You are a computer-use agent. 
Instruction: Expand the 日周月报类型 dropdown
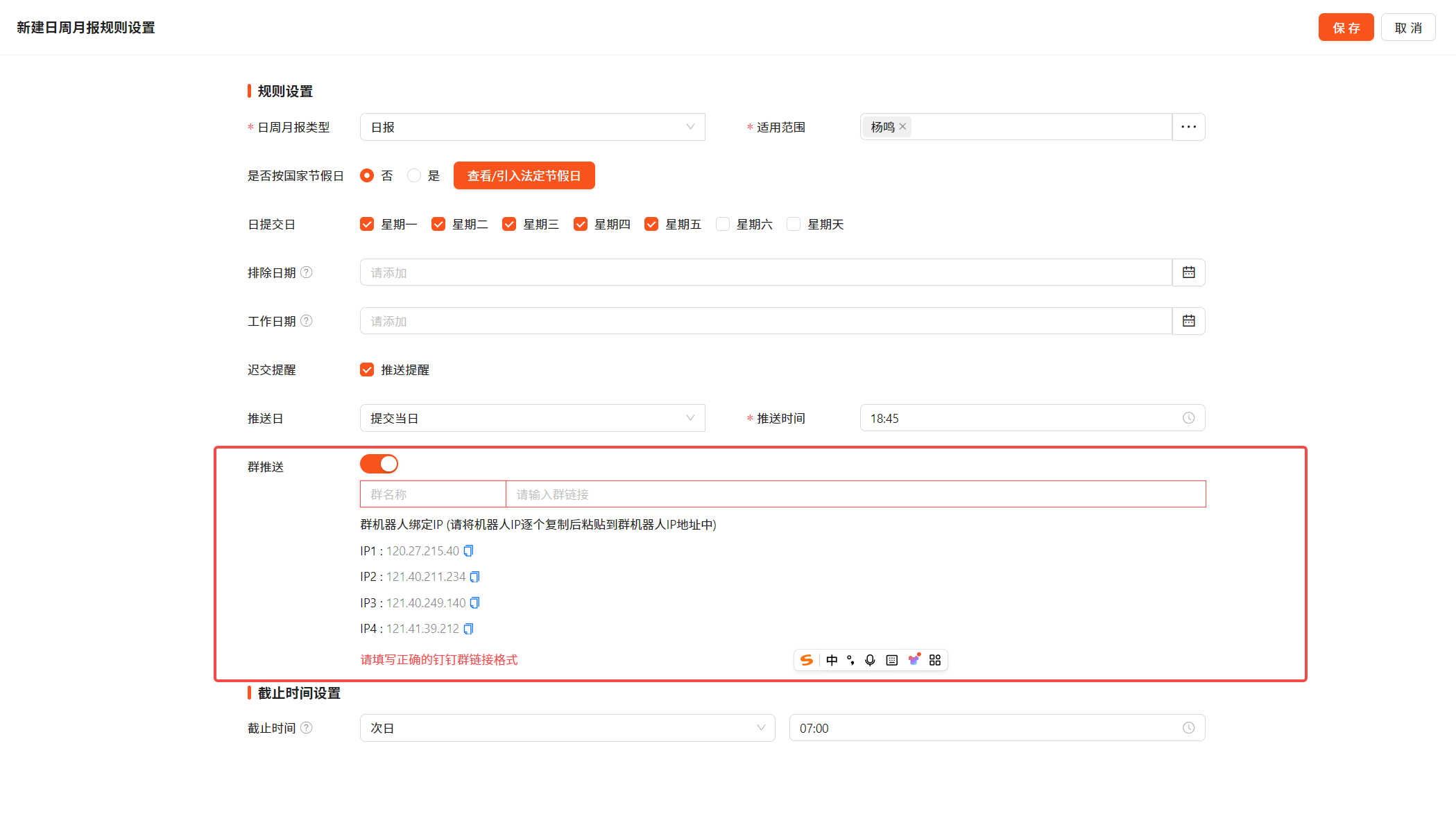pos(532,127)
